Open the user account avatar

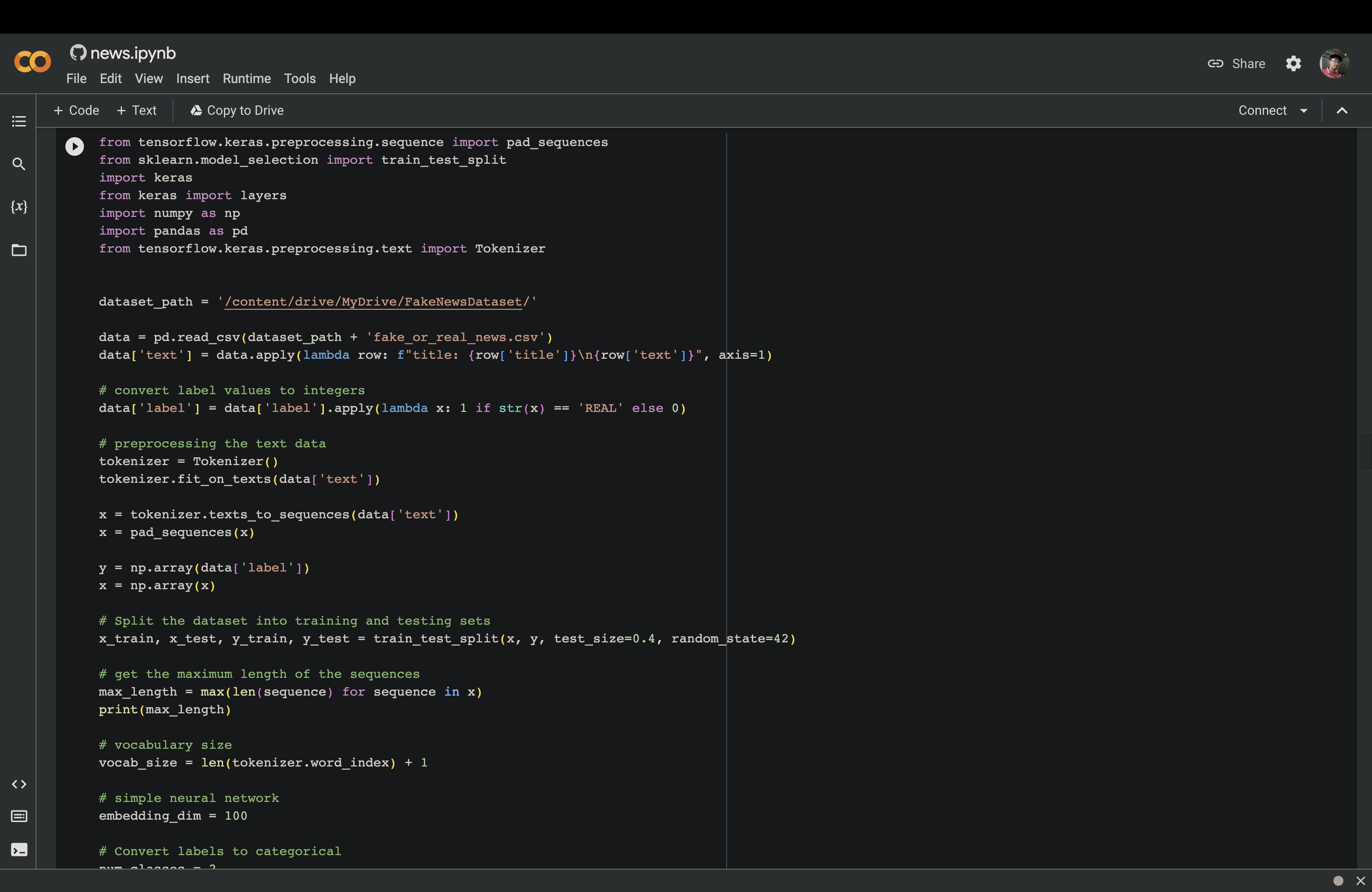coord(1334,63)
